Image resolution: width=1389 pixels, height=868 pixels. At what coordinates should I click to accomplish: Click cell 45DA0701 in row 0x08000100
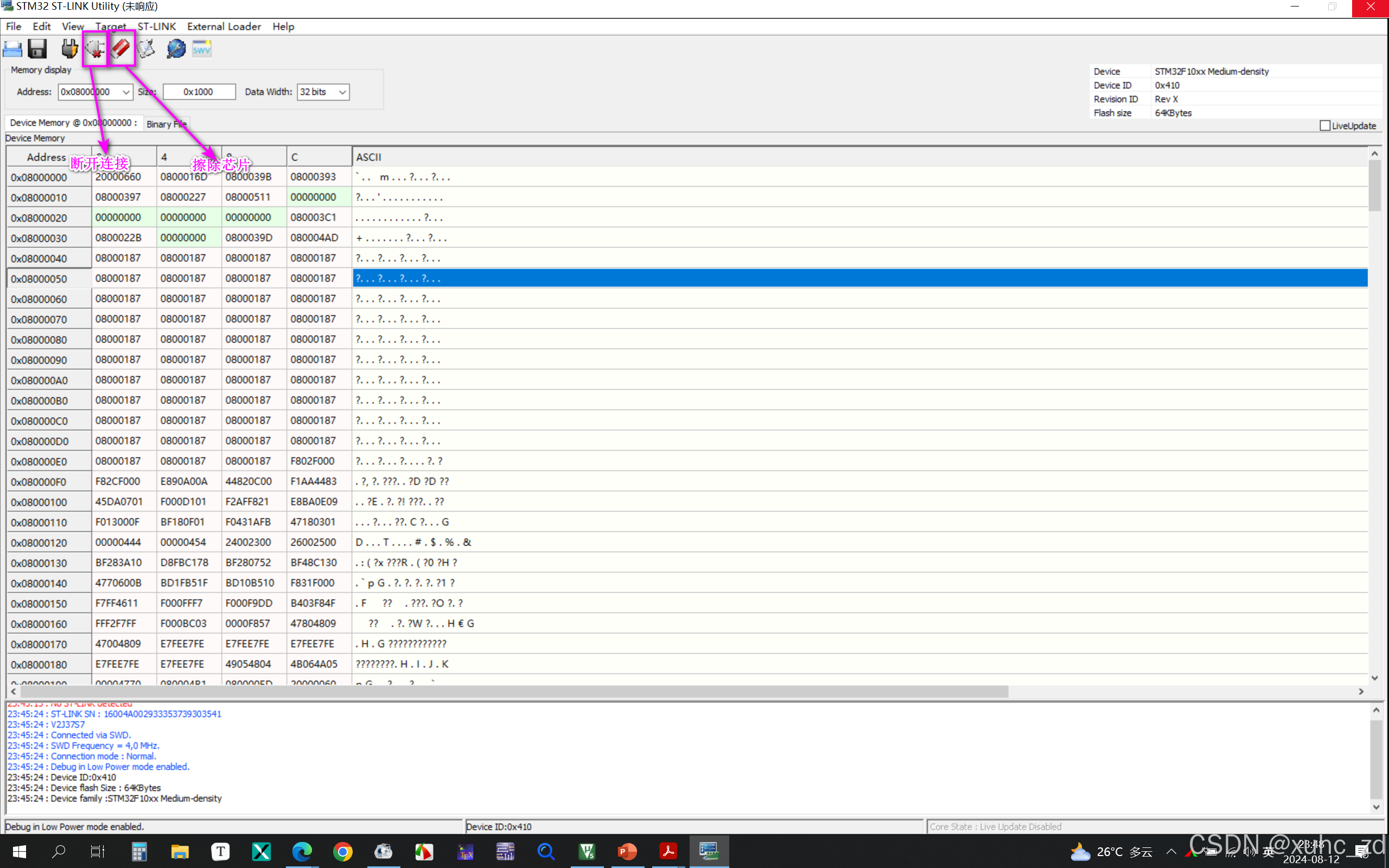tap(124, 502)
